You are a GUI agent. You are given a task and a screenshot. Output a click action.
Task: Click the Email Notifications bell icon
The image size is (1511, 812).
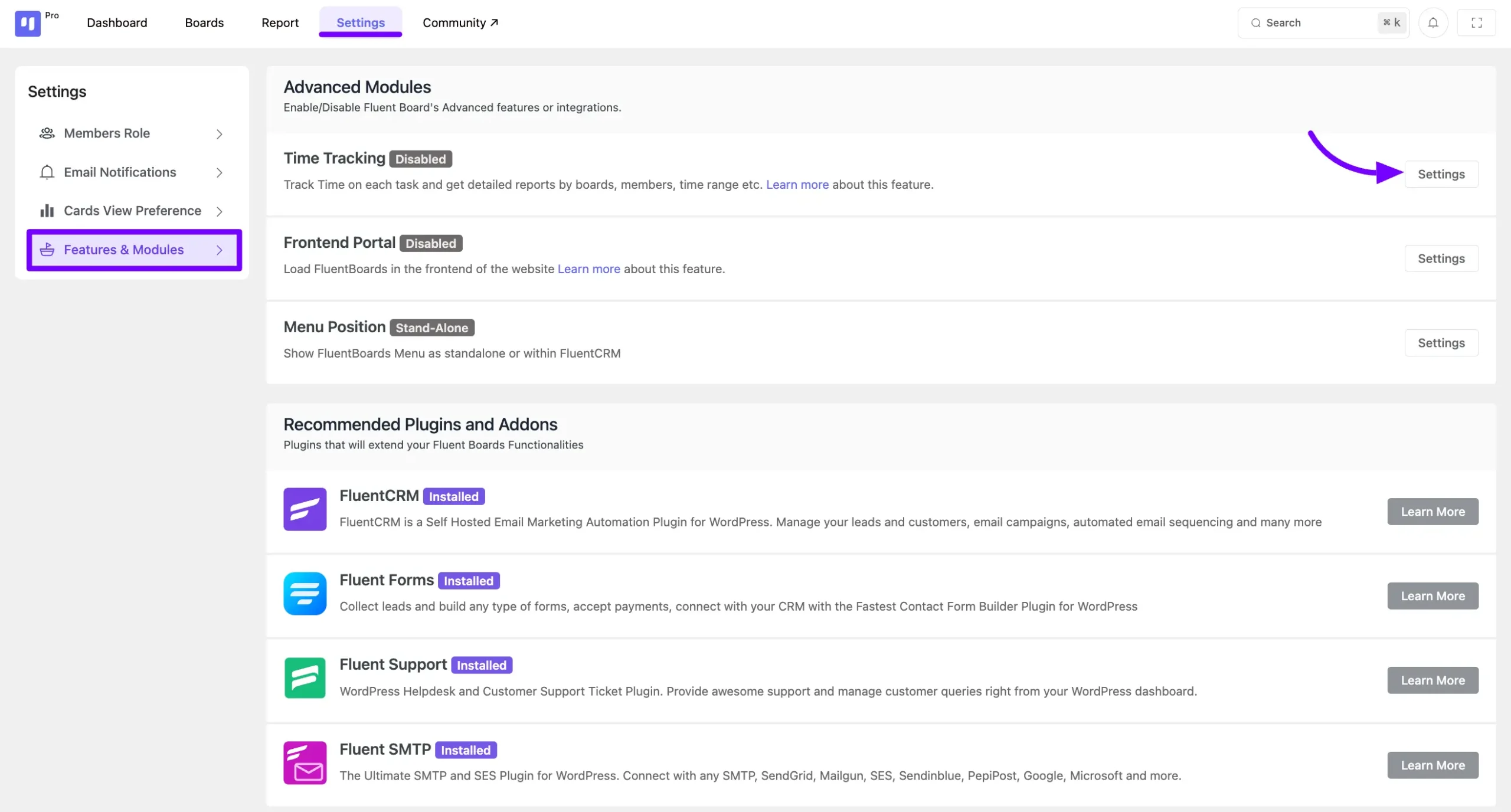point(46,171)
